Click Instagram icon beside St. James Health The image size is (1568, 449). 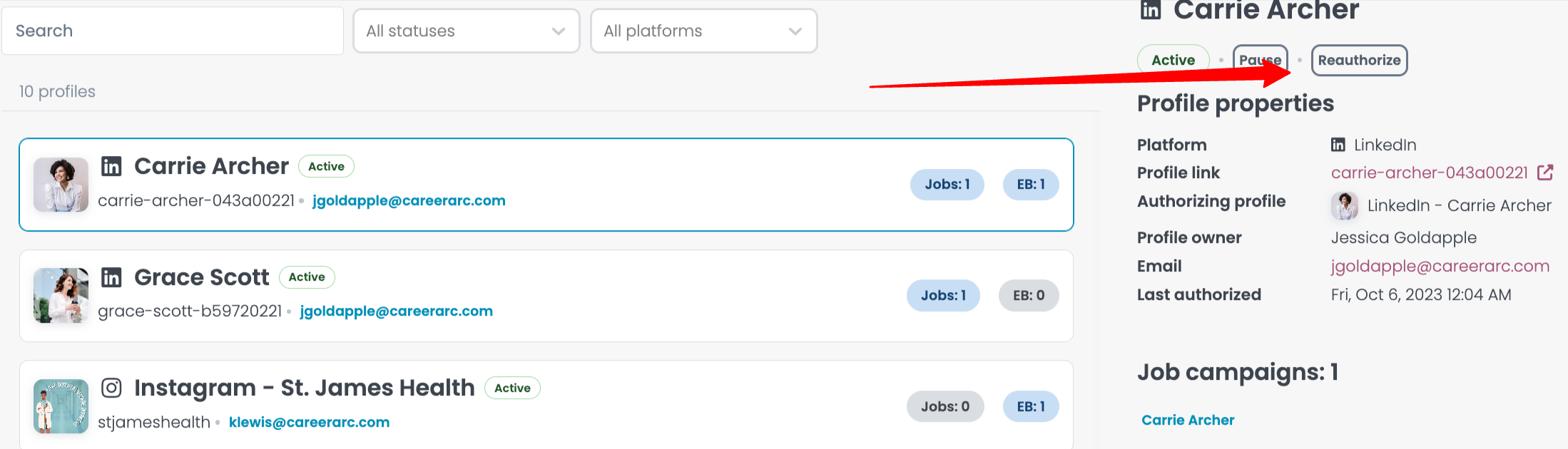(x=111, y=388)
